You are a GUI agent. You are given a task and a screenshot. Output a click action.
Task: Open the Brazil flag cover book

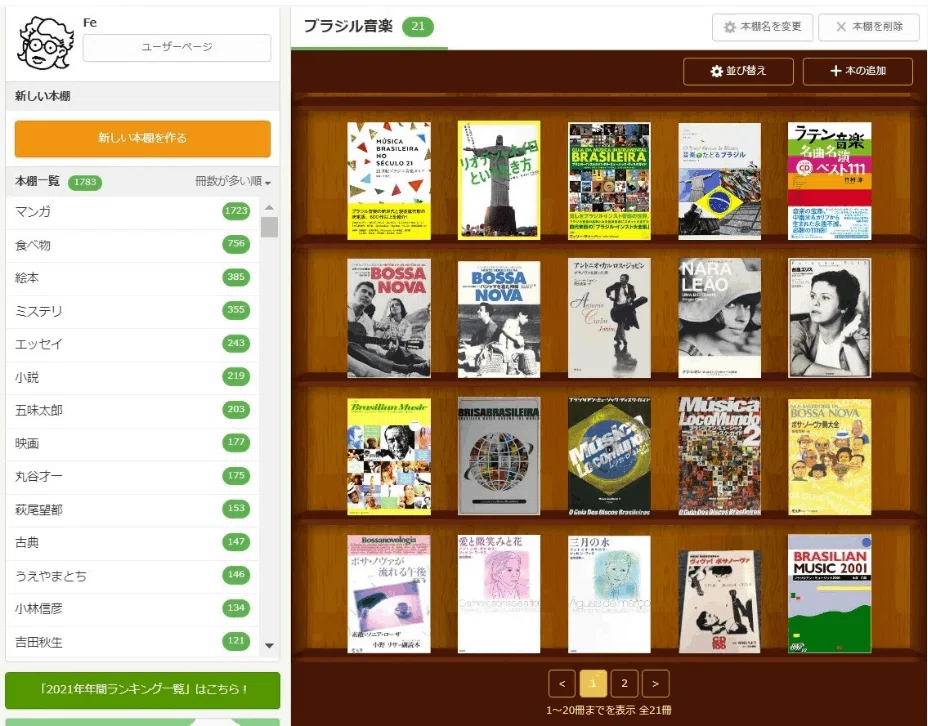click(719, 182)
